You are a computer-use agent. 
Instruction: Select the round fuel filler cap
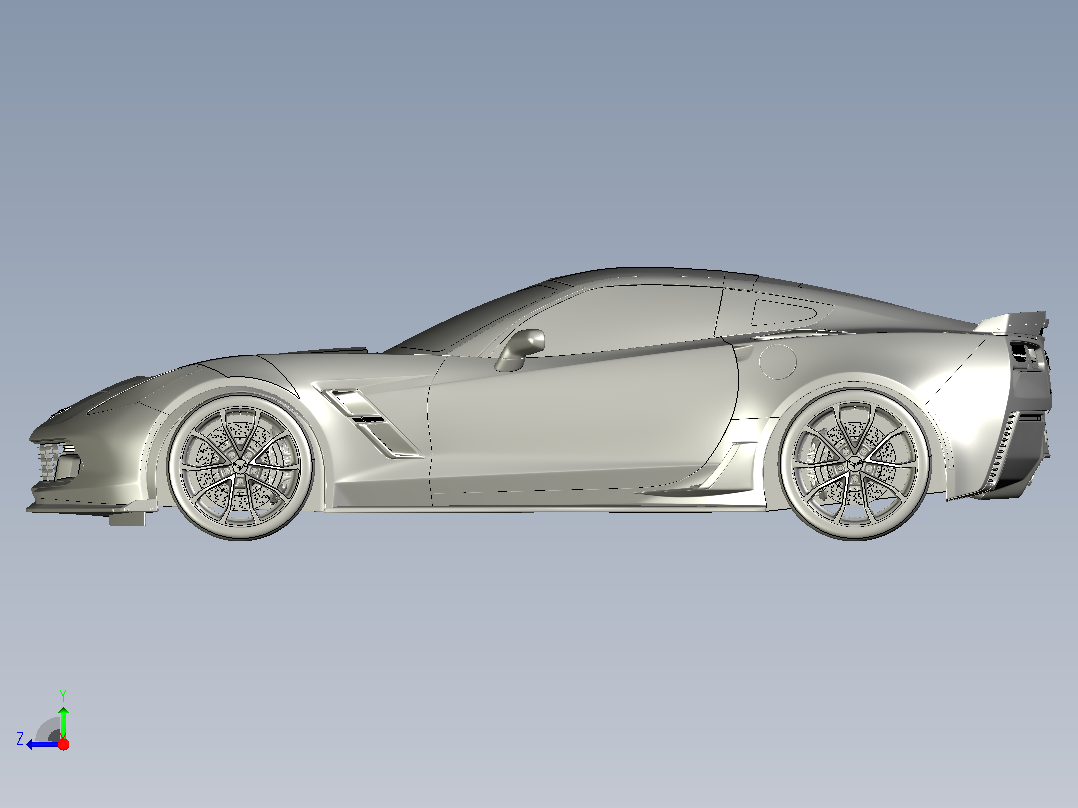point(777,360)
